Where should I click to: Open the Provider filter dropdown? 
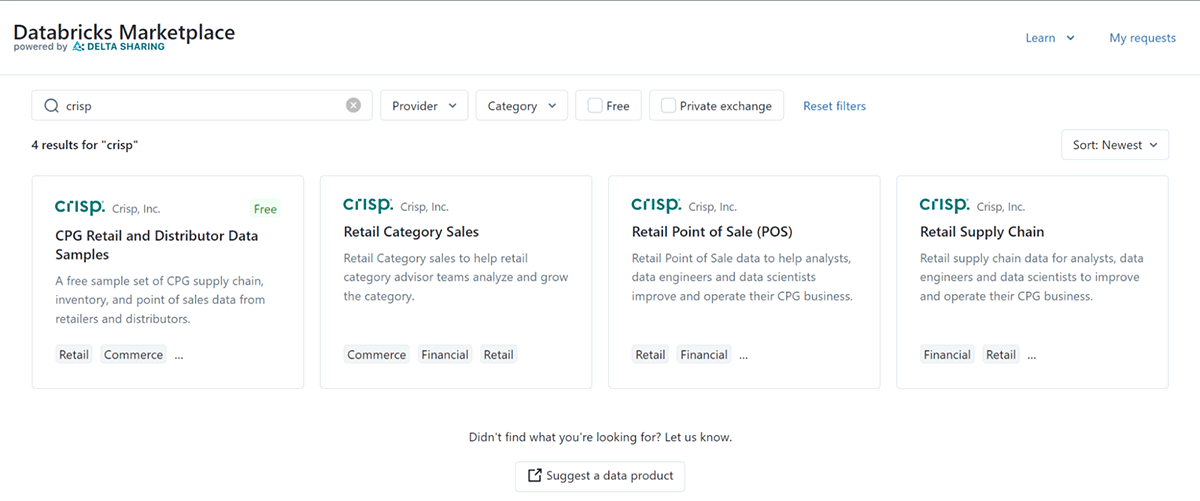point(424,106)
